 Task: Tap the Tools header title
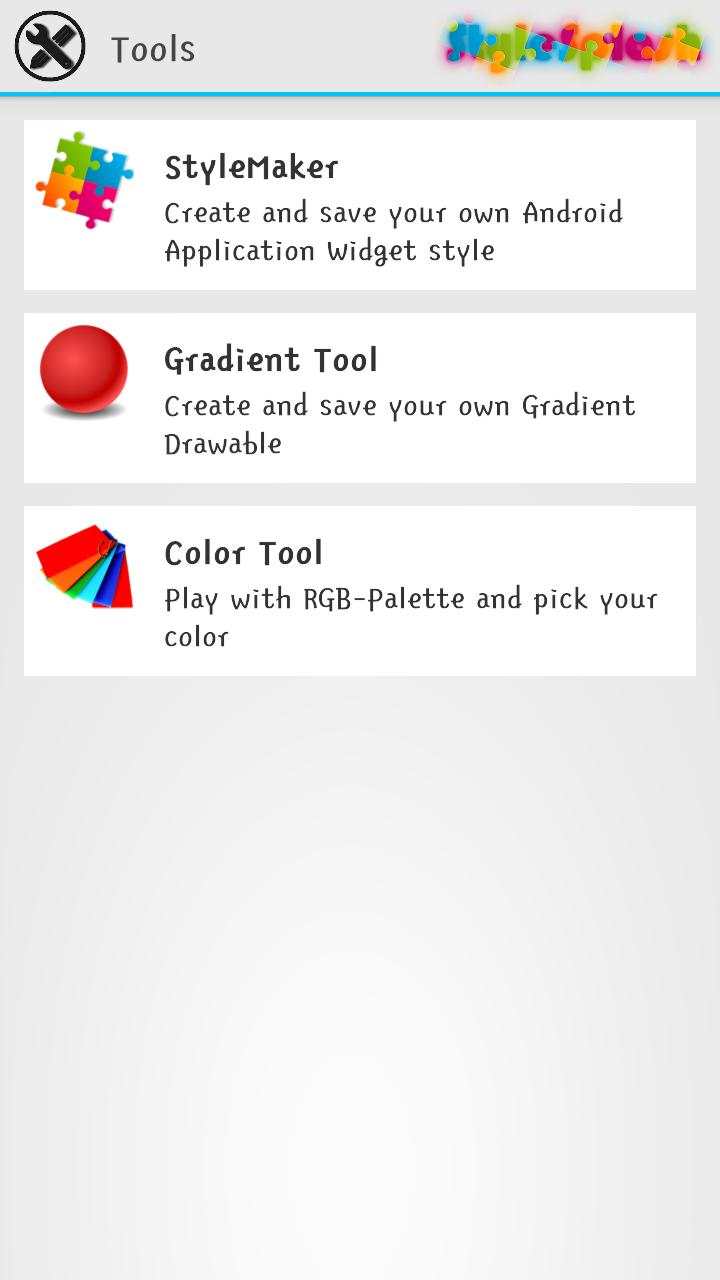[153, 48]
